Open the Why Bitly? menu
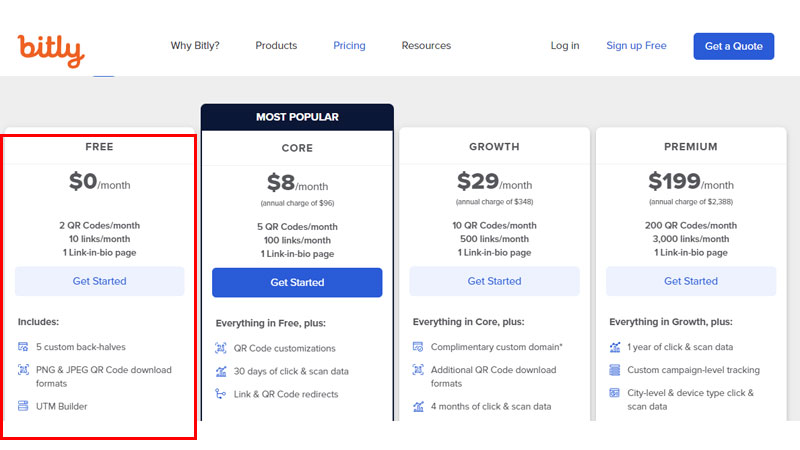 [x=195, y=46]
